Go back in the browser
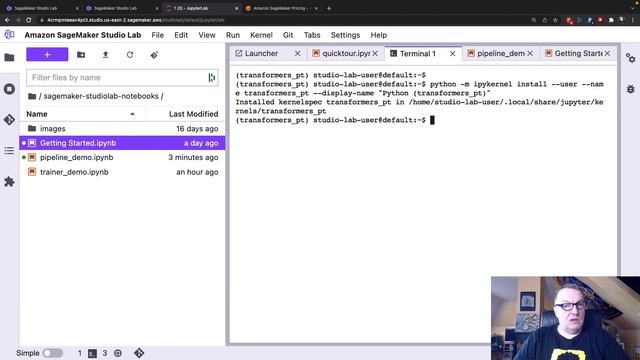The height and width of the screenshot is (360, 640). coord(7,20)
